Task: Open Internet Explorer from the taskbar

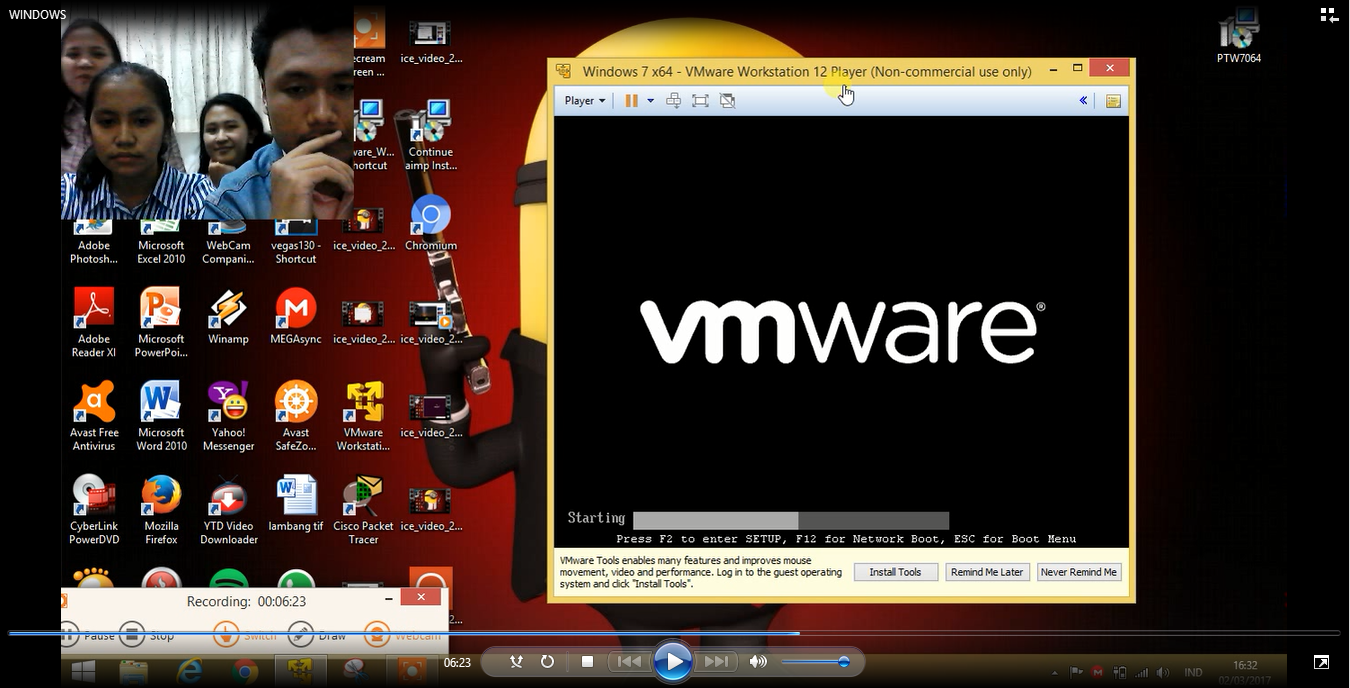Action: pyautogui.click(x=190, y=669)
